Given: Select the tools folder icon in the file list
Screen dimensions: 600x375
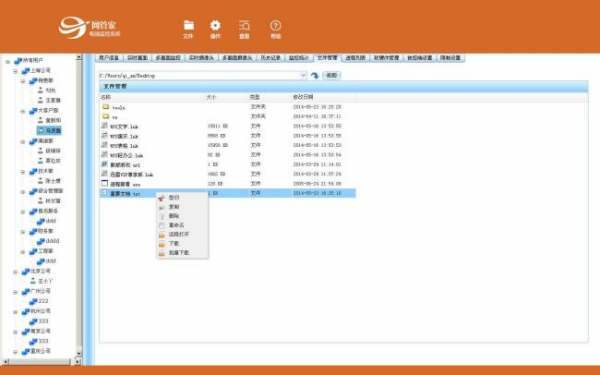Looking at the screenshot, I should click(106, 107).
